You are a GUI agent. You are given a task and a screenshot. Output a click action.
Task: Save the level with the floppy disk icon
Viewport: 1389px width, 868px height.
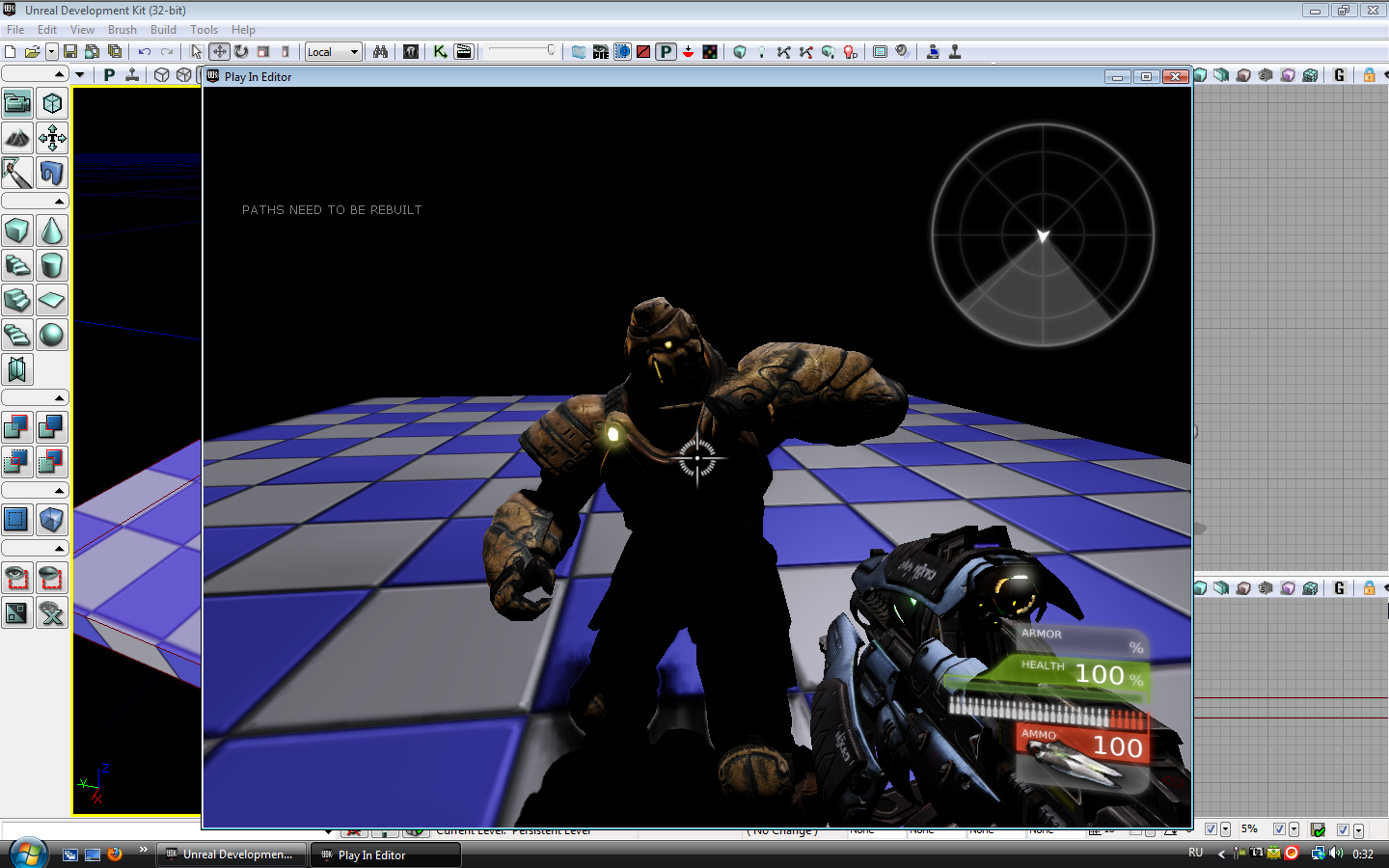[70, 52]
